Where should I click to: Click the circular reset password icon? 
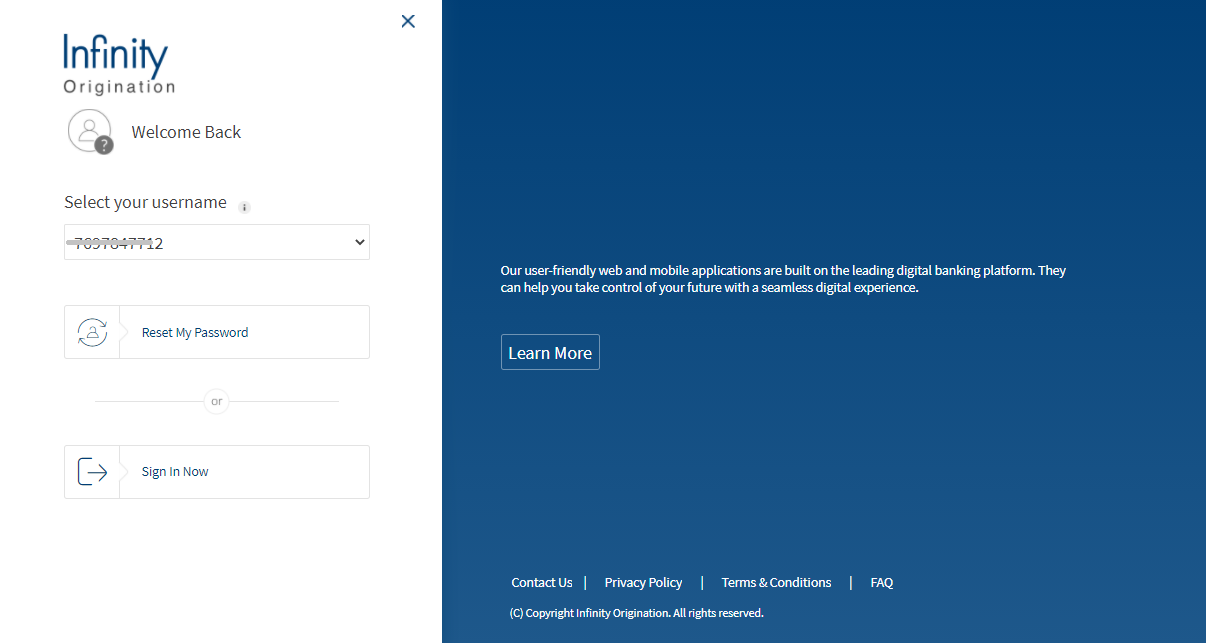tap(92, 333)
